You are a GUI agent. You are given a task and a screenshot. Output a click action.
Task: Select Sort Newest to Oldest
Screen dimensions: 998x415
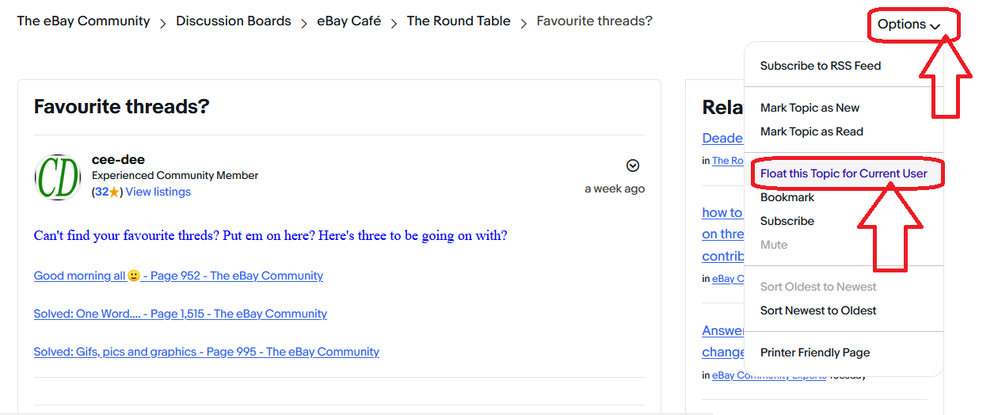(x=818, y=311)
